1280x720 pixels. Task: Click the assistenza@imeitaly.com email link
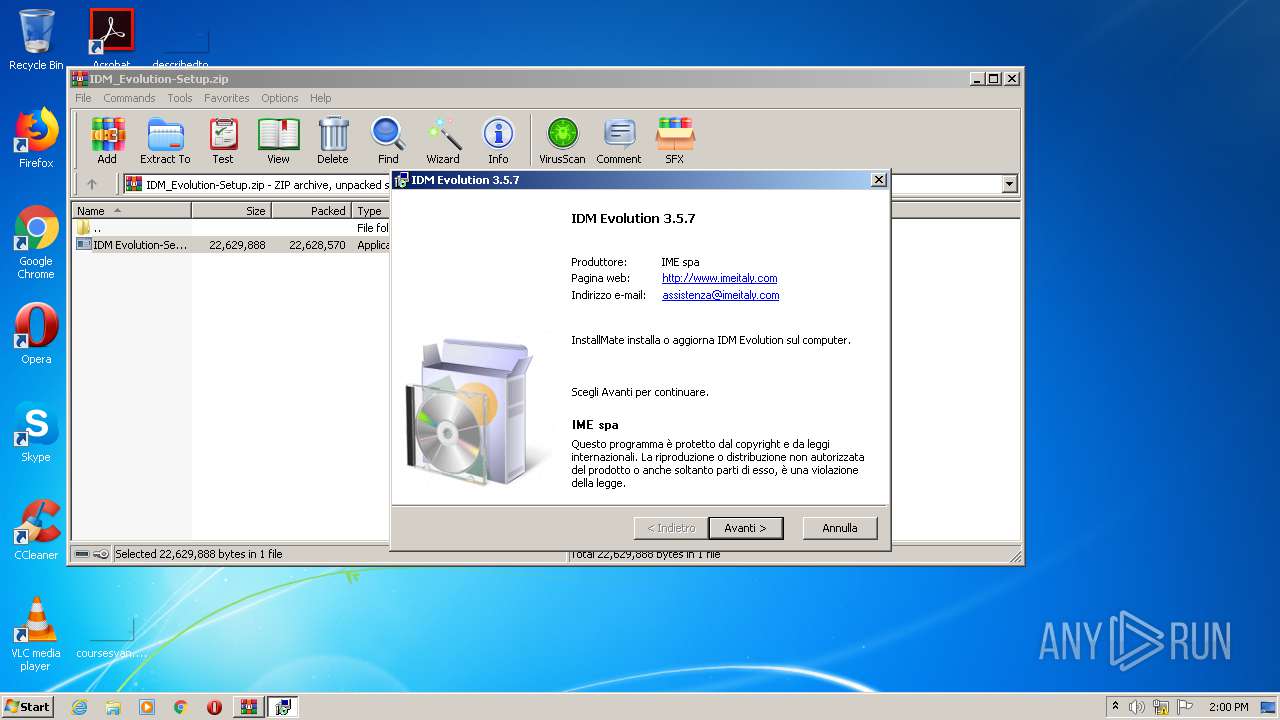tap(720, 296)
